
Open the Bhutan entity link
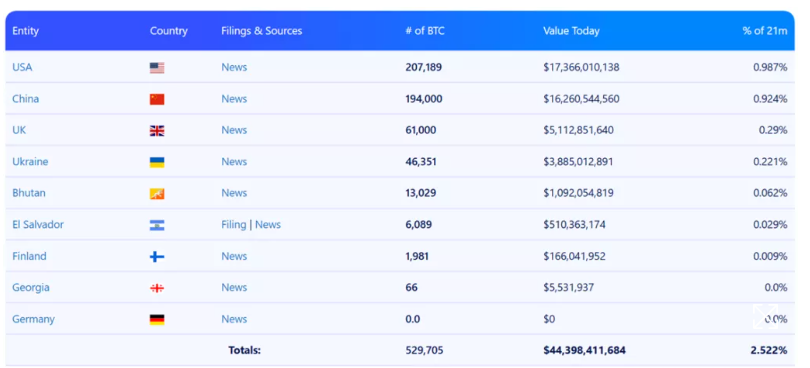point(29,193)
